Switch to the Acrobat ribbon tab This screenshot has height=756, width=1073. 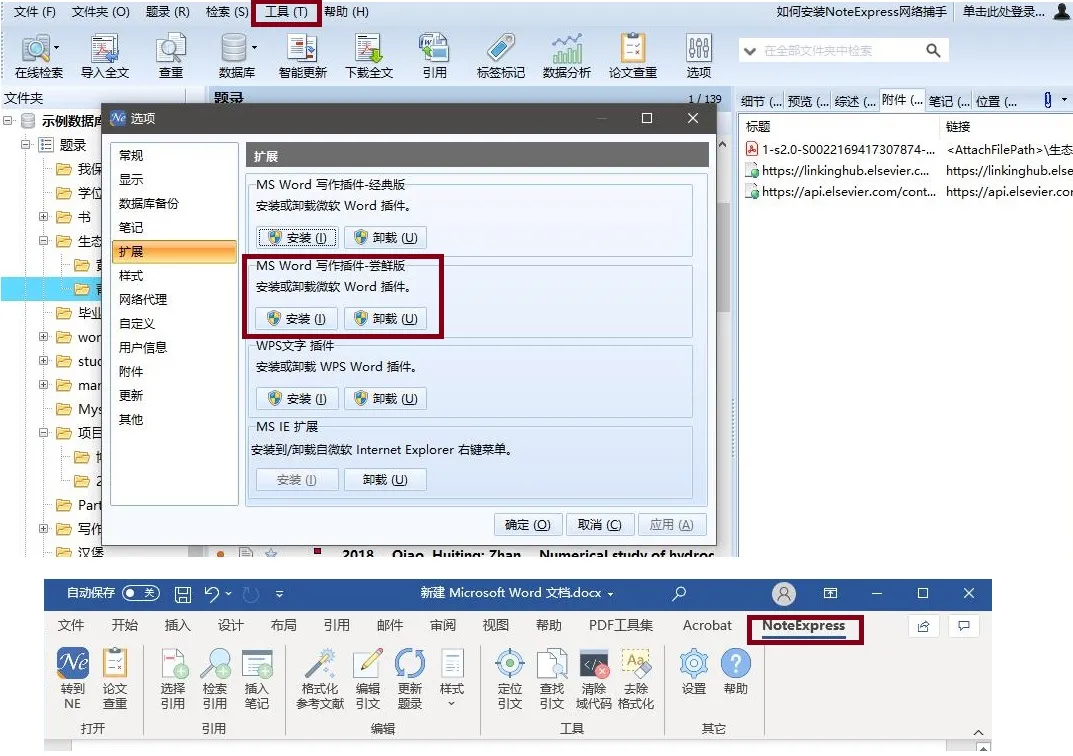[707, 625]
